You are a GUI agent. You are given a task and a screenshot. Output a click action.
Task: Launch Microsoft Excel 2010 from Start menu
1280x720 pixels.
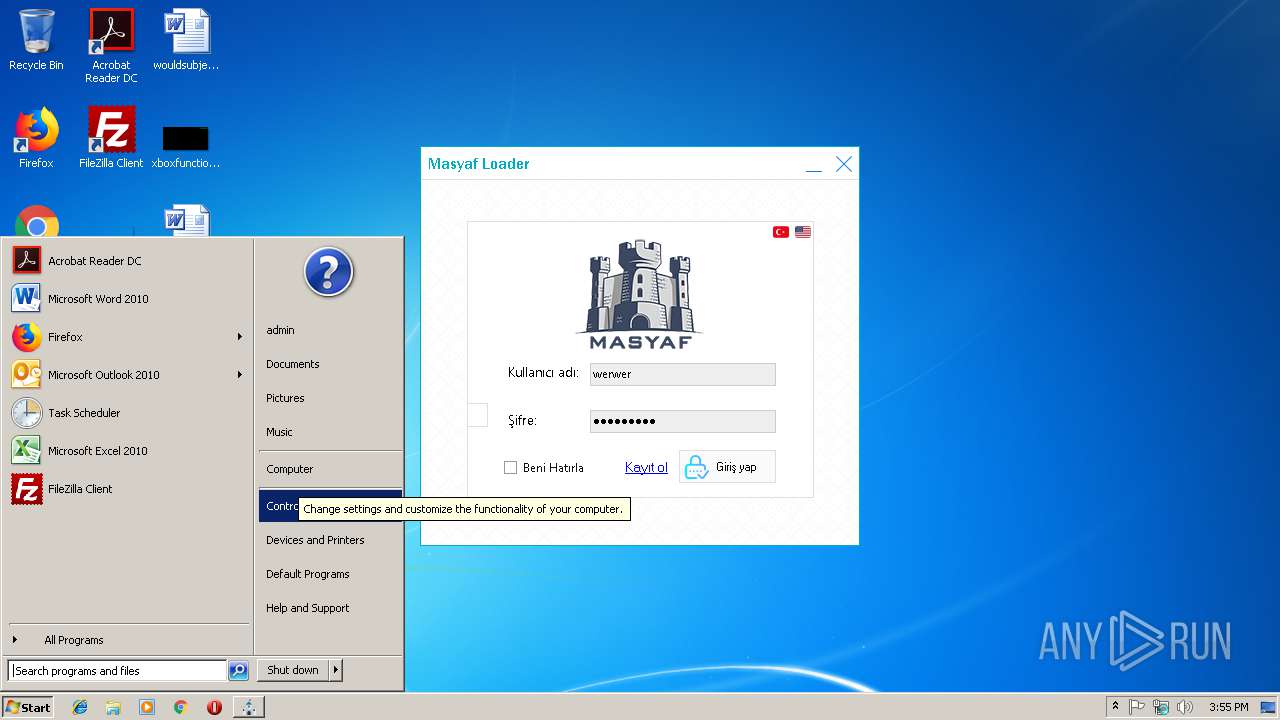coord(127,451)
